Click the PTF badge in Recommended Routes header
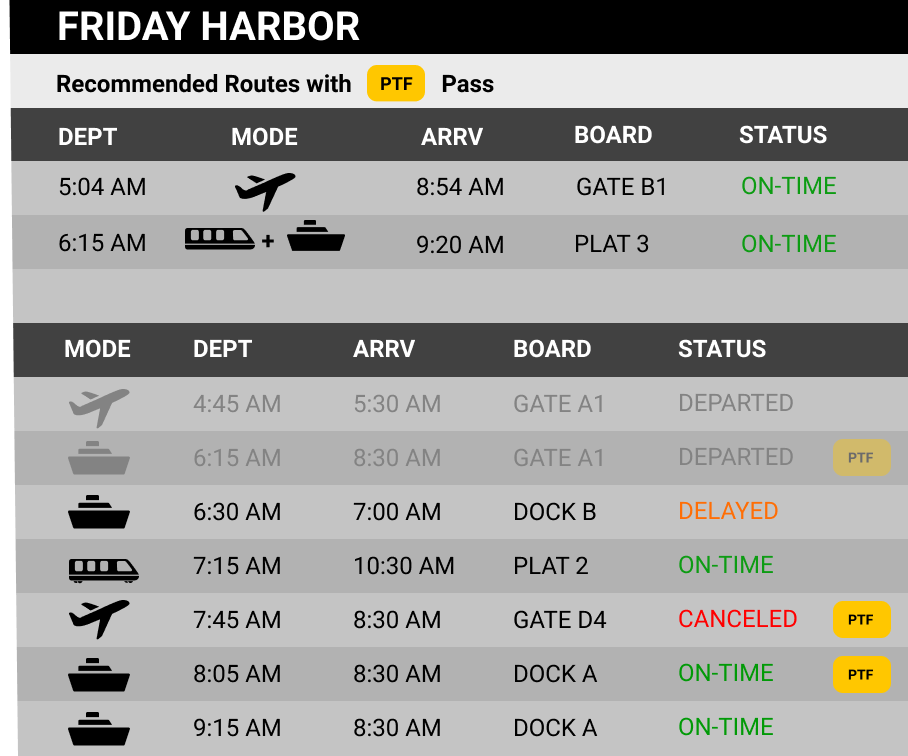Screen dimensions: 908x756 click(x=396, y=83)
